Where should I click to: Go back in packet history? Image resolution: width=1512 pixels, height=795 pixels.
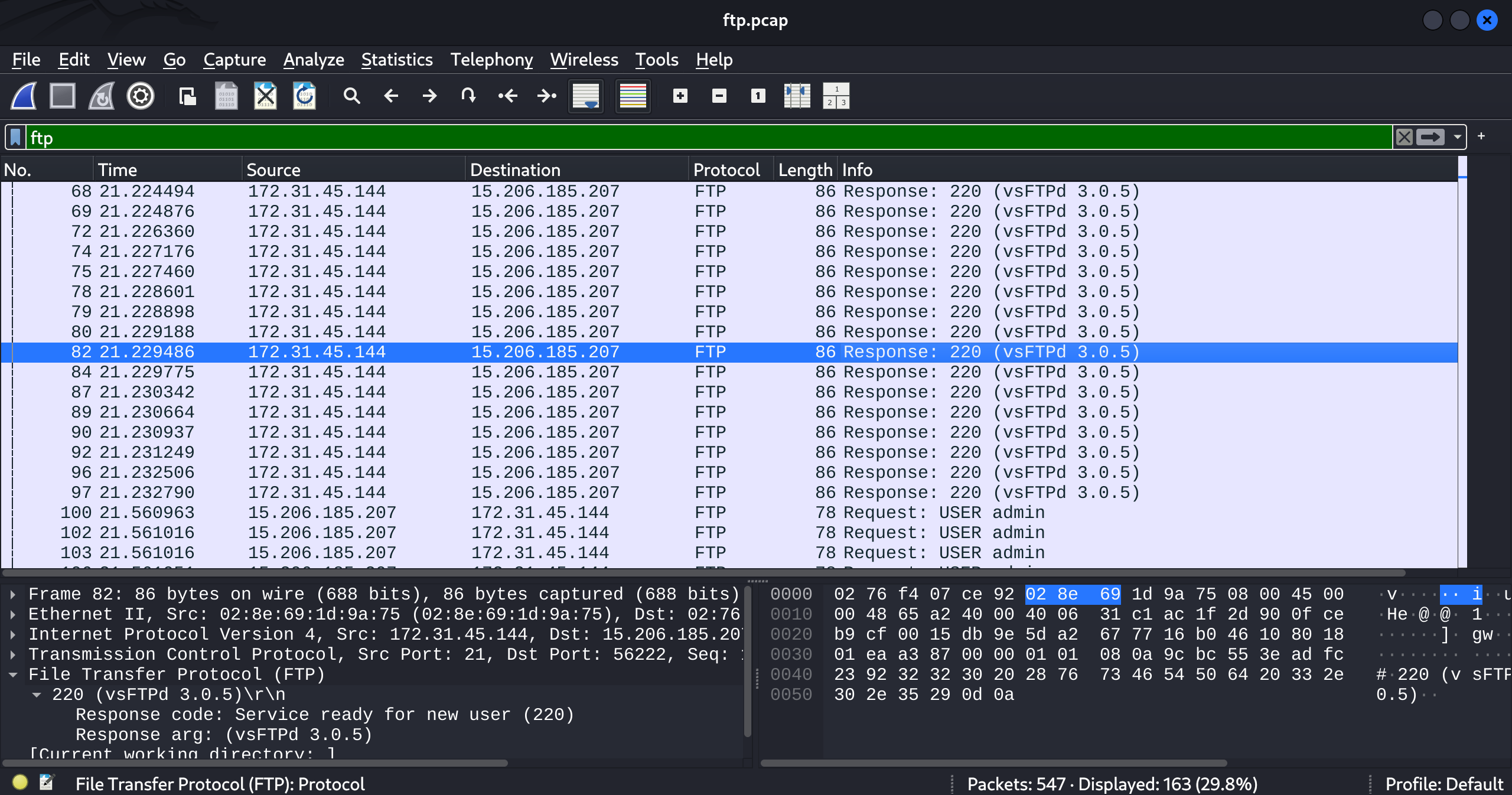pos(391,96)
